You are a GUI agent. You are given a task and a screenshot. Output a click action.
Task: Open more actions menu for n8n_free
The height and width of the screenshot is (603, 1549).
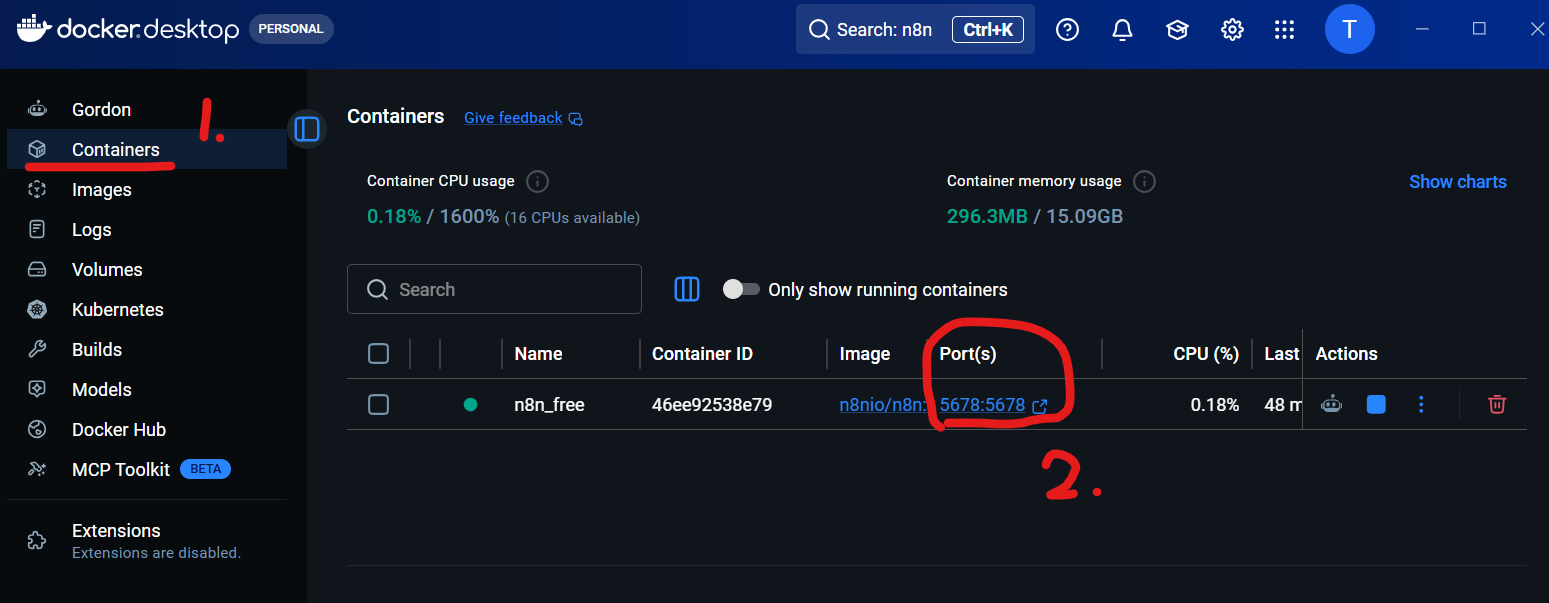click(x=1421, y=404)
